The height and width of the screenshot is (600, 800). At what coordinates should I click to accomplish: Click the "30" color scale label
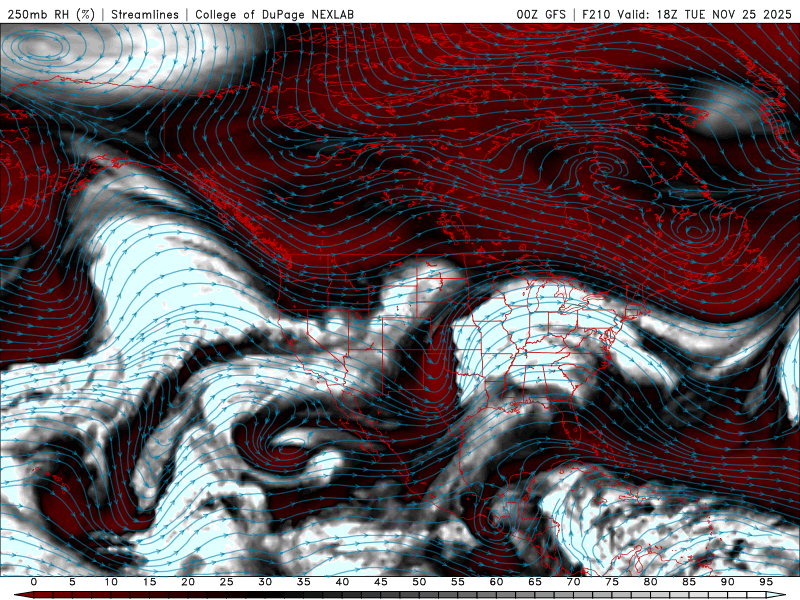click(265, 582)
